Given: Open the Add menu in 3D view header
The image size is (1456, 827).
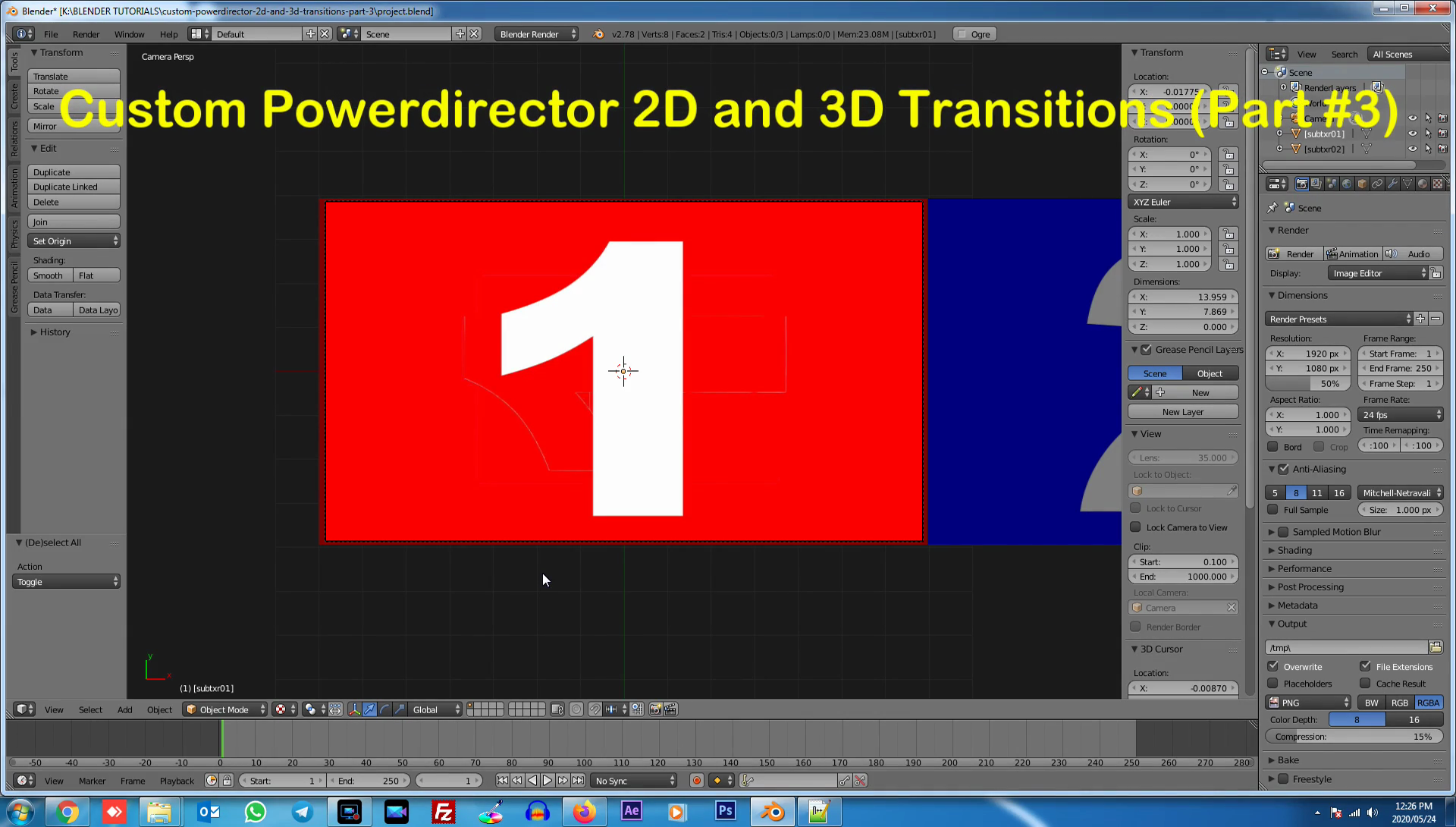Looking at the screenshot, I should [124, 709].
